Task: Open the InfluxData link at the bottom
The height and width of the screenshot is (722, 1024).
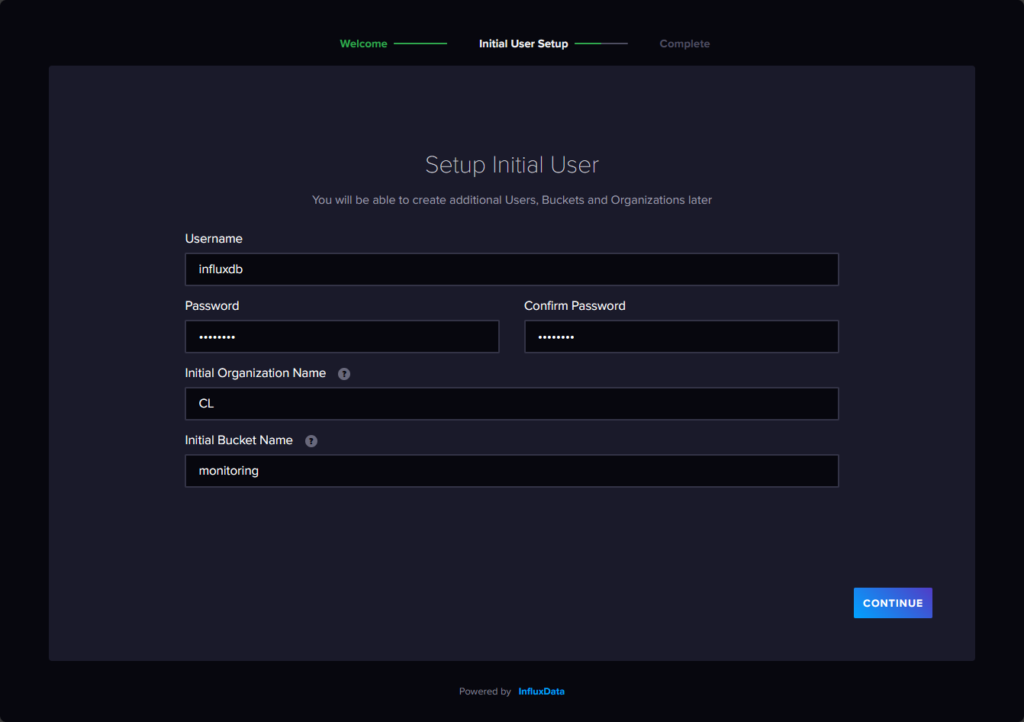Action: pyautogui.click(x=540, y=690)
